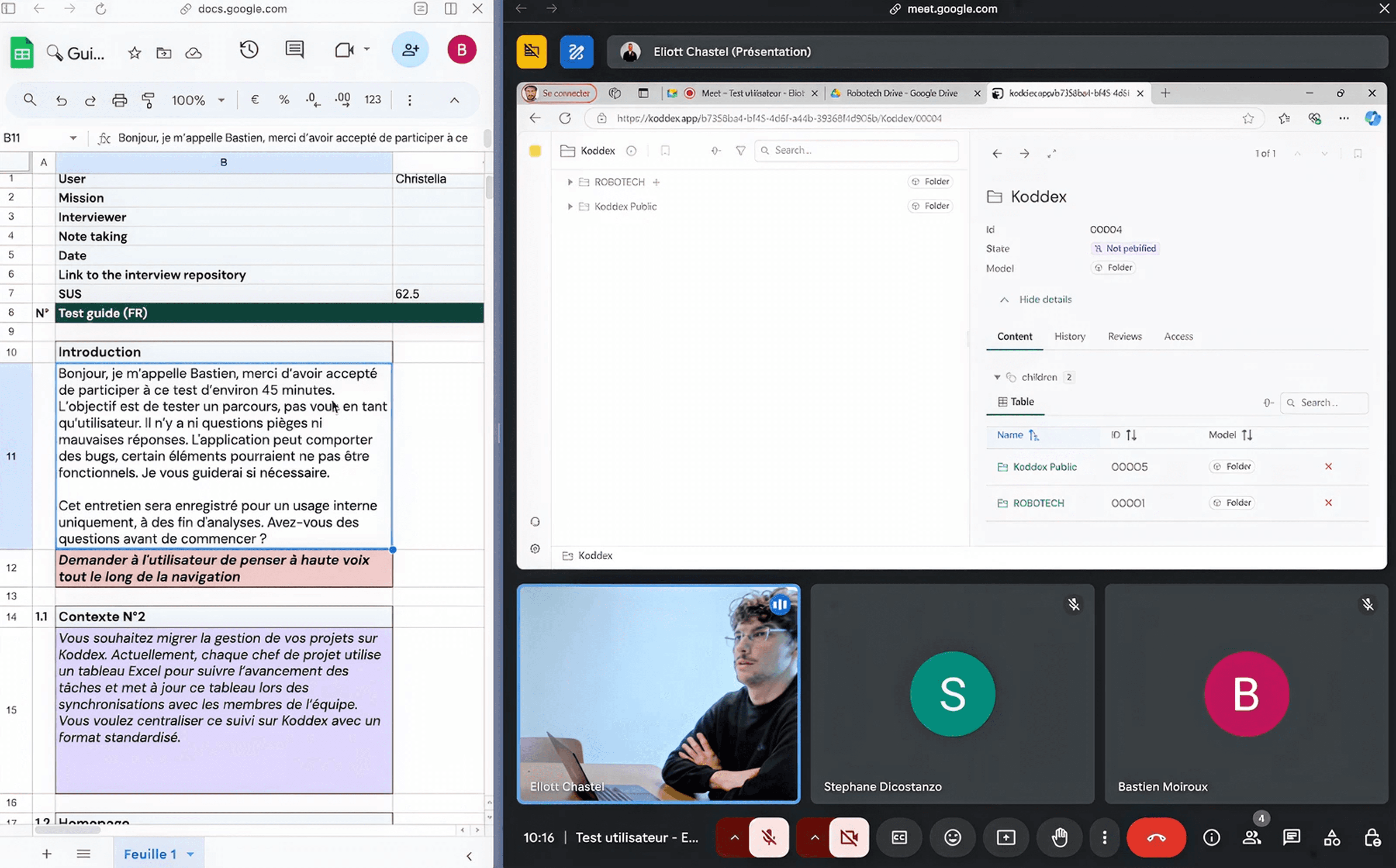Click the yellow square in Koddex sidebar

pos(535,151)
